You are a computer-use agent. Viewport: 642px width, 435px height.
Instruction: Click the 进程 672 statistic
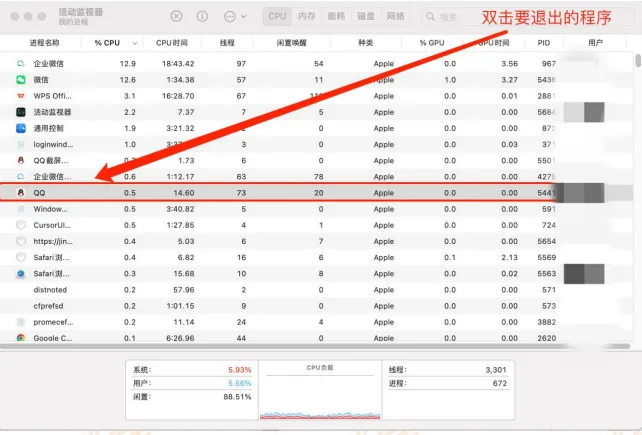point(448,383)
